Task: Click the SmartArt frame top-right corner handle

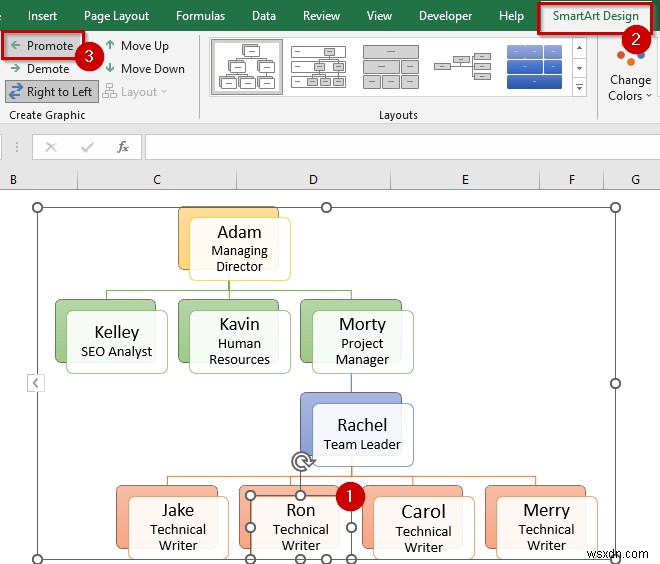Action: tap(615, 208)
